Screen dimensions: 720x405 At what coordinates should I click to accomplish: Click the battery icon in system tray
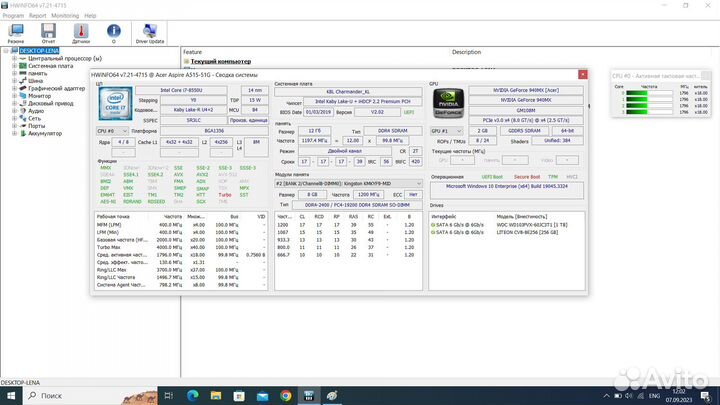618,396
